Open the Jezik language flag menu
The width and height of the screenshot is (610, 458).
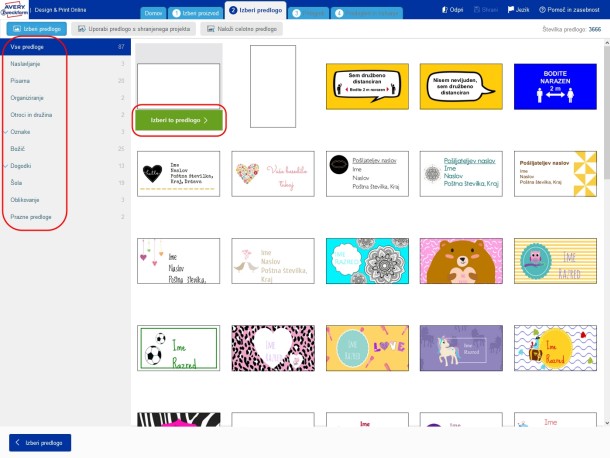pos(519,10)
